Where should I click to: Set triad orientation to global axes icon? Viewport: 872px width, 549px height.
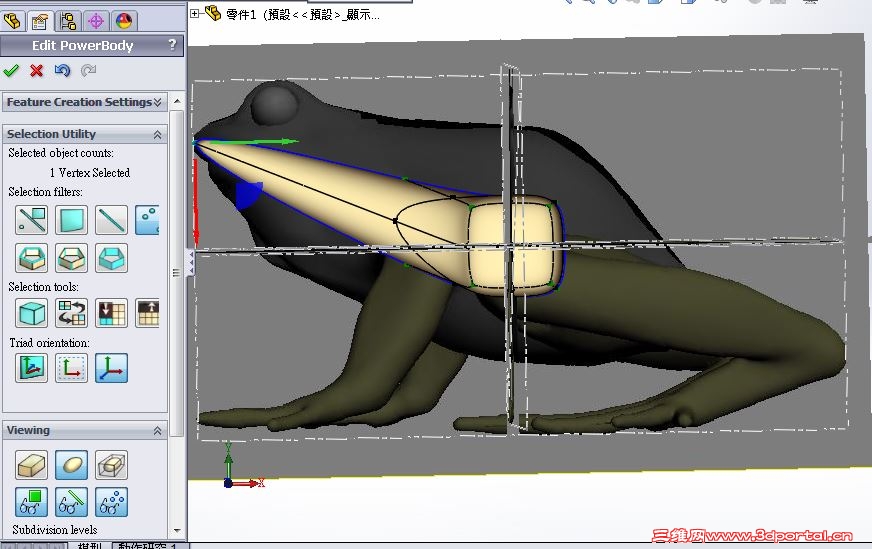tap(111, 368)
